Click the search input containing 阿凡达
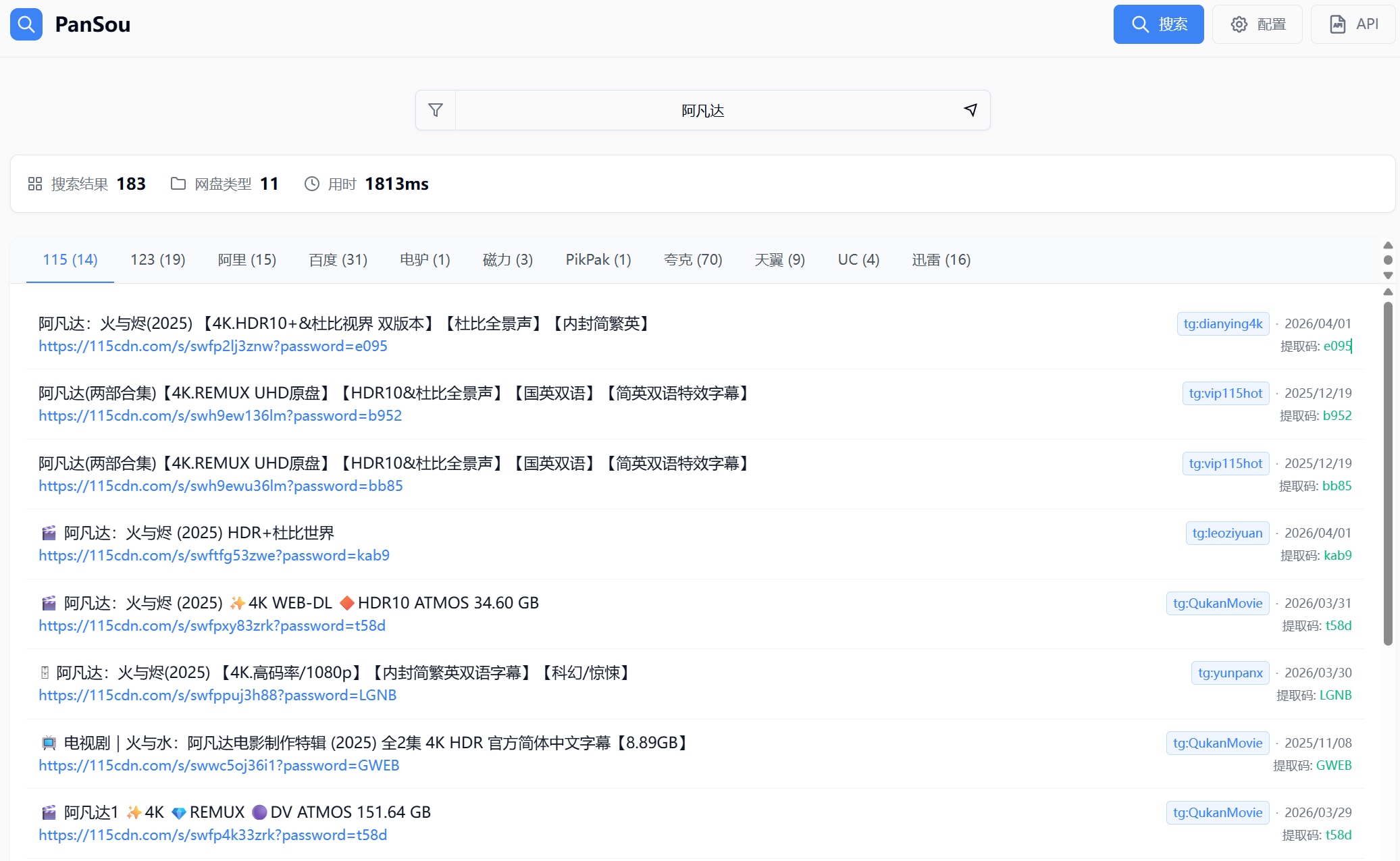 coord(702,110)
